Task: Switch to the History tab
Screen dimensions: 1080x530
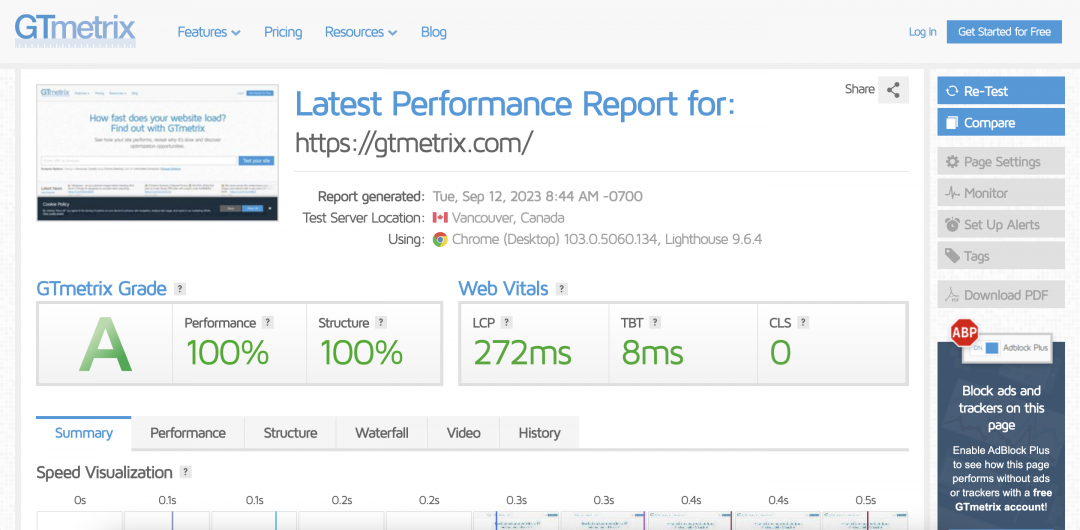Action: (x=539, y=433)
